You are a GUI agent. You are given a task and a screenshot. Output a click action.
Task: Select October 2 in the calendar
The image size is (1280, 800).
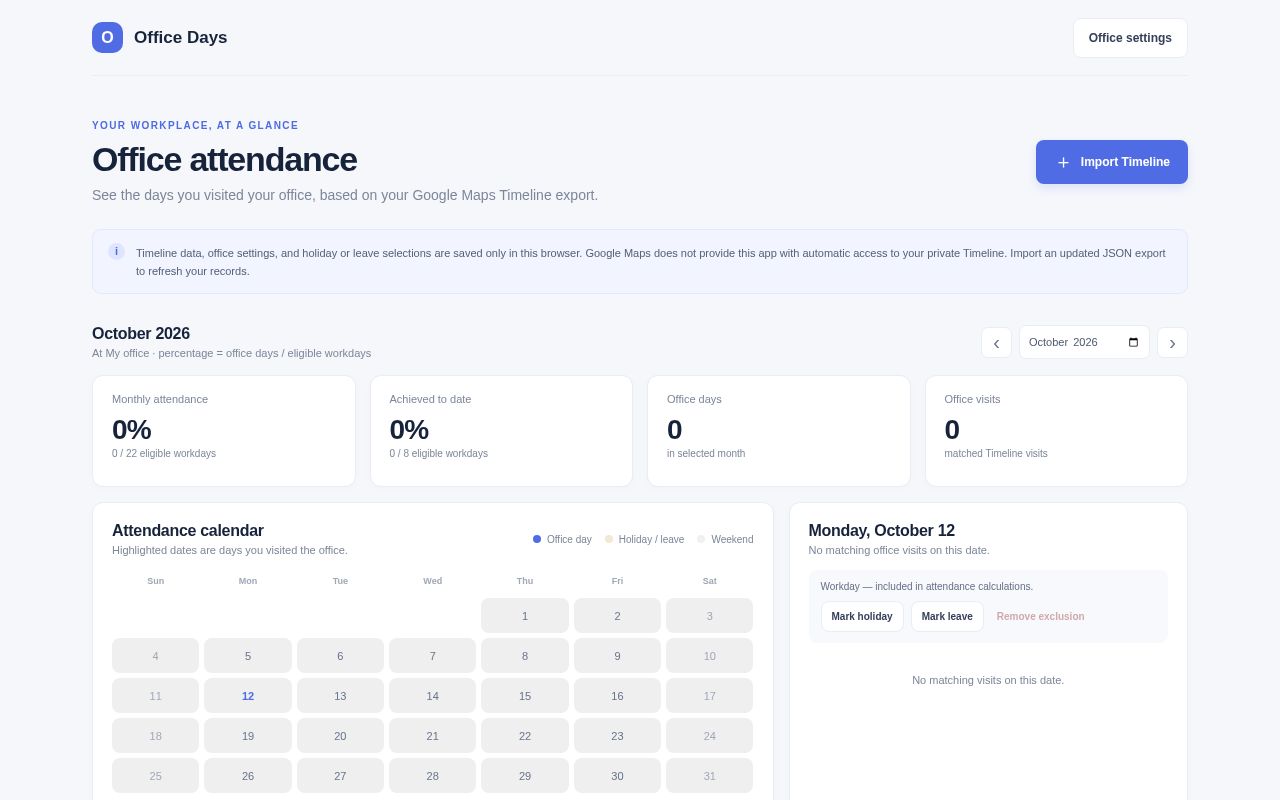617,616
